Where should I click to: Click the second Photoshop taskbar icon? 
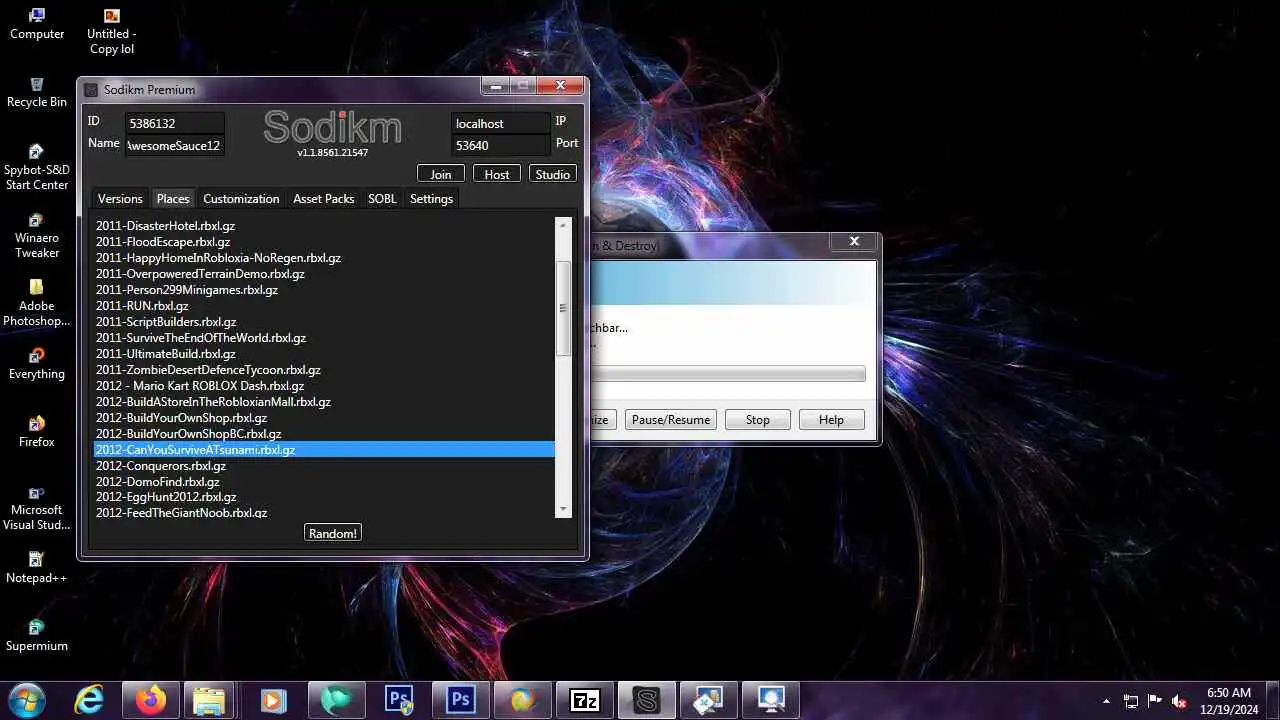(461, 700)
